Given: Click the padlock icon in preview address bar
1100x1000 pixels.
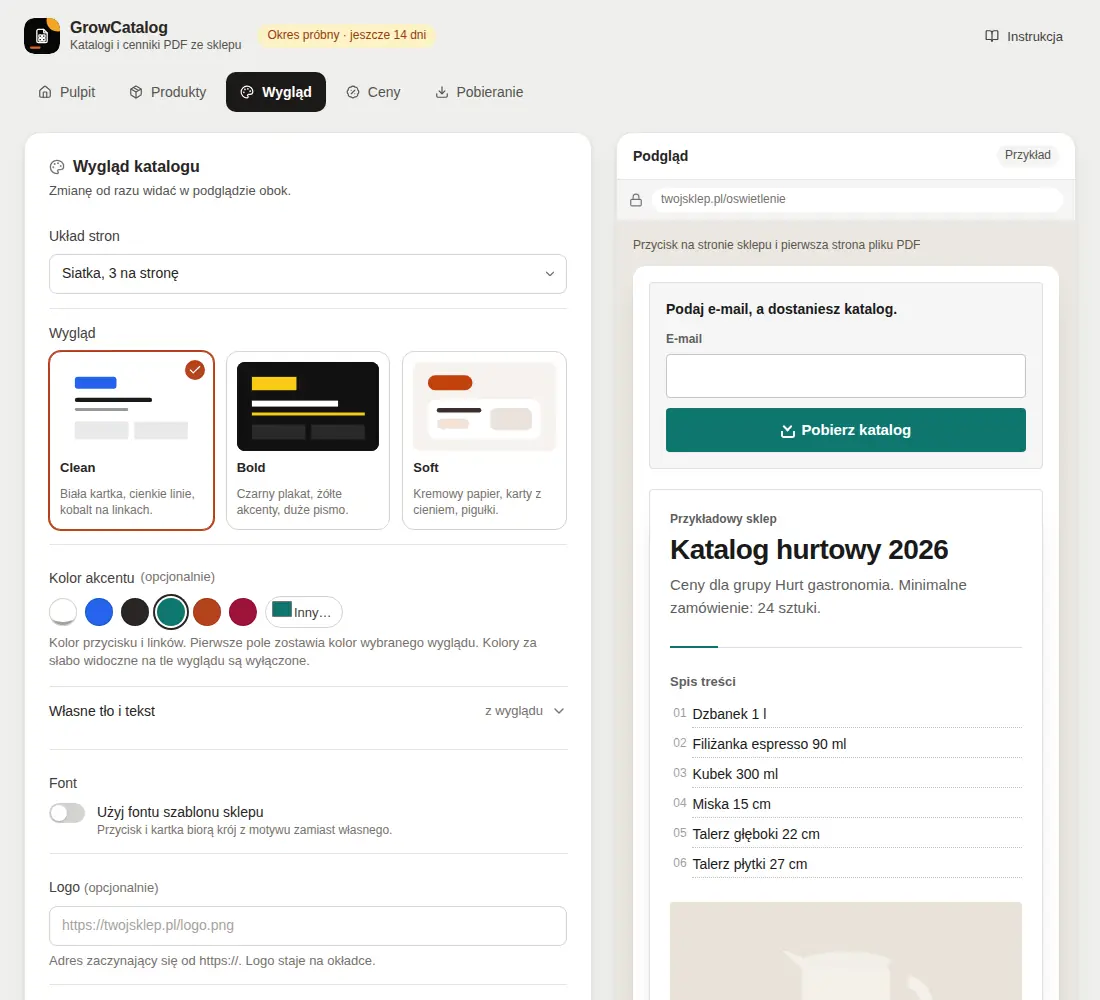Looking at the screenshot, I should (x=636, y=200).
